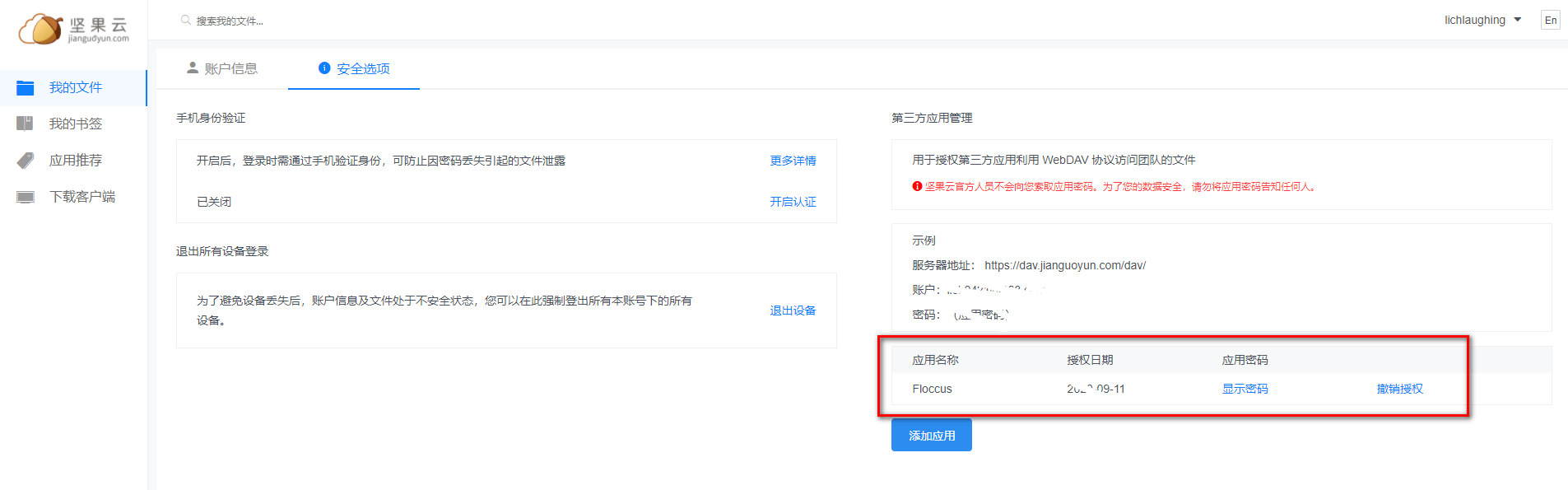Click the info icon on 安全选项 tab
This screenshot has height=490, width=1568.
[x=324, y=68]
